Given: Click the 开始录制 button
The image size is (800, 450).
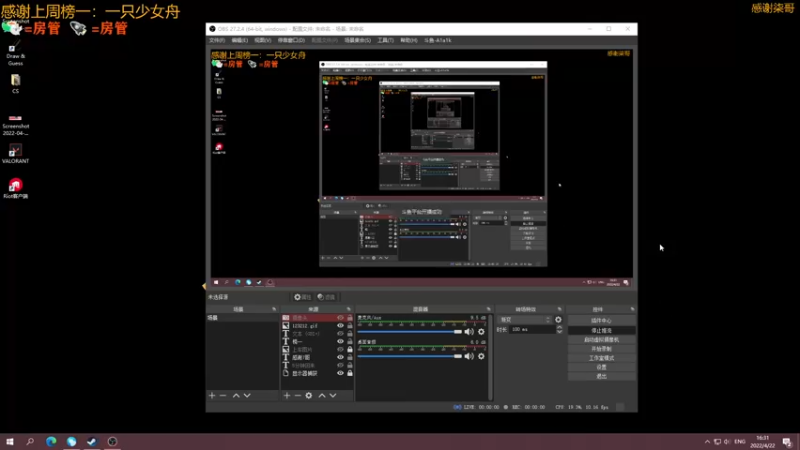Looking at the screenshot, I should pos(602,348).
